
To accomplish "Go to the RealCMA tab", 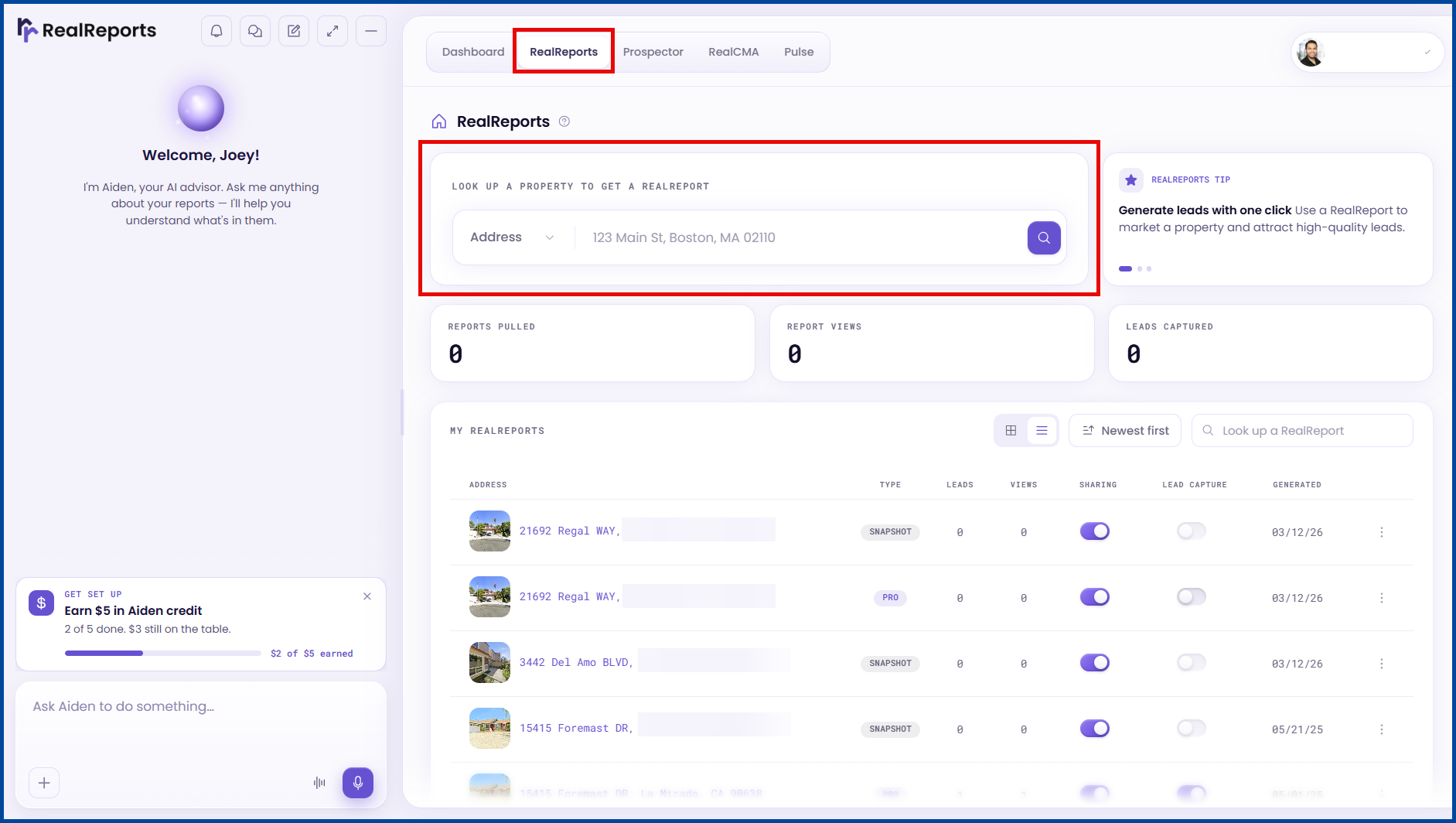I will pos(734,52).
